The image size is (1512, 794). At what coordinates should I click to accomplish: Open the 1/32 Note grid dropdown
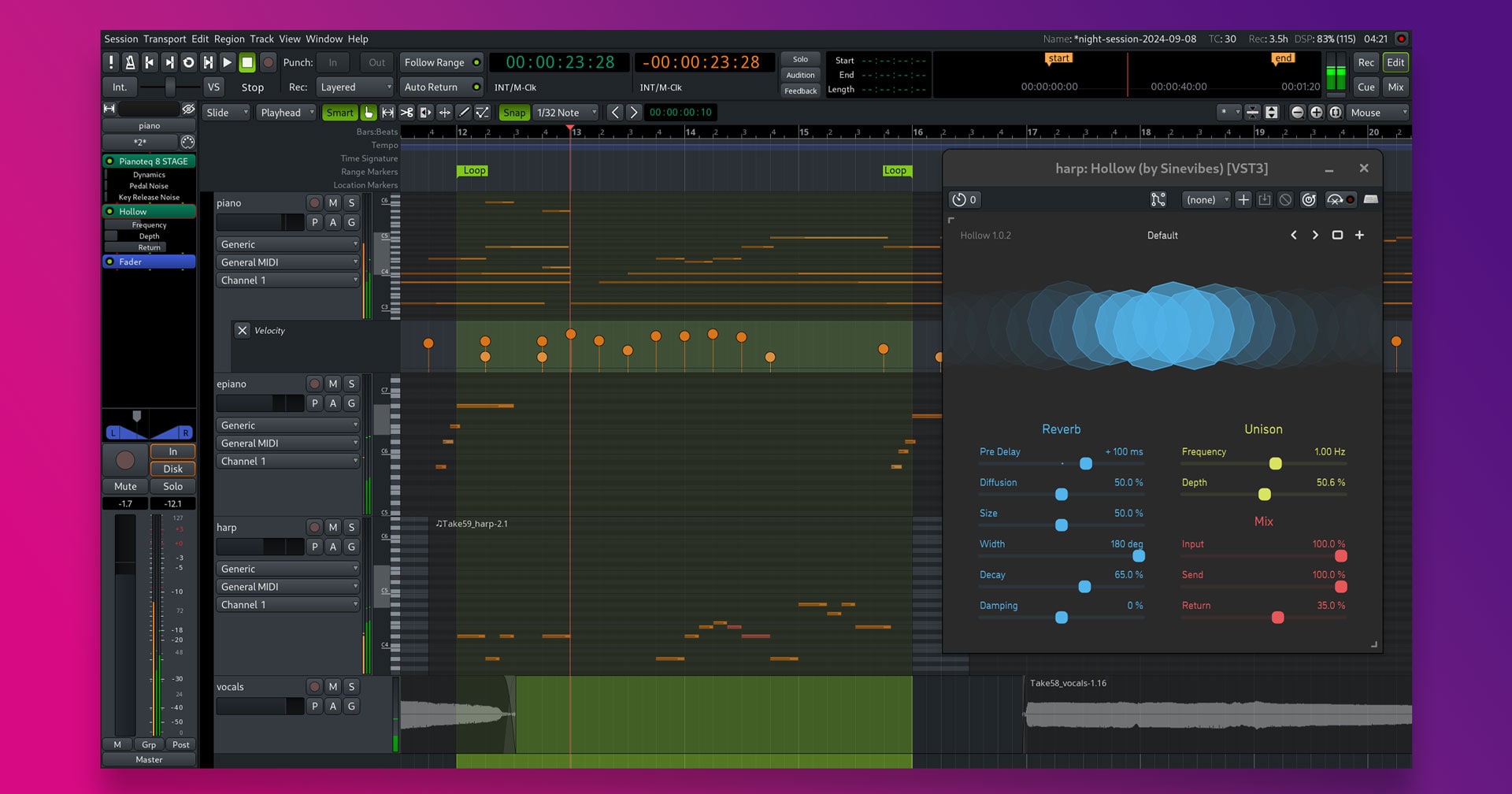[x=565, y=113]
